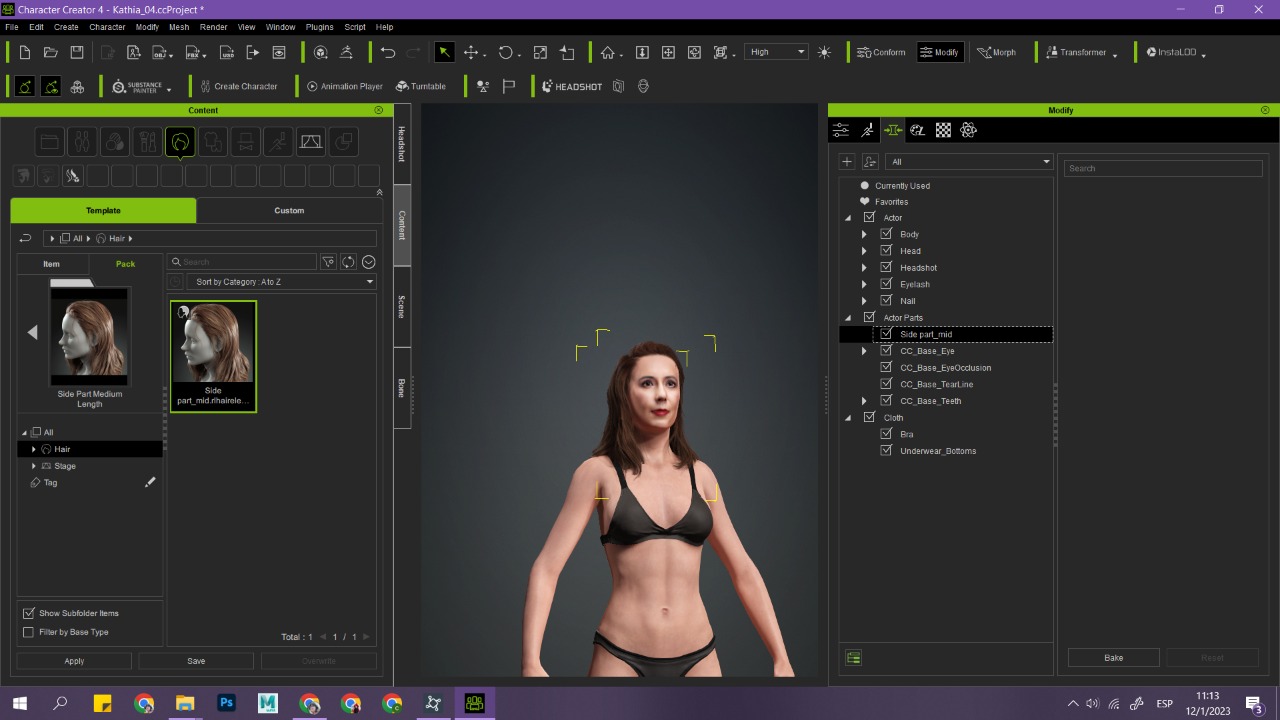Select the Cloth category icon
1280x720 pixels.
click(213, 142)
